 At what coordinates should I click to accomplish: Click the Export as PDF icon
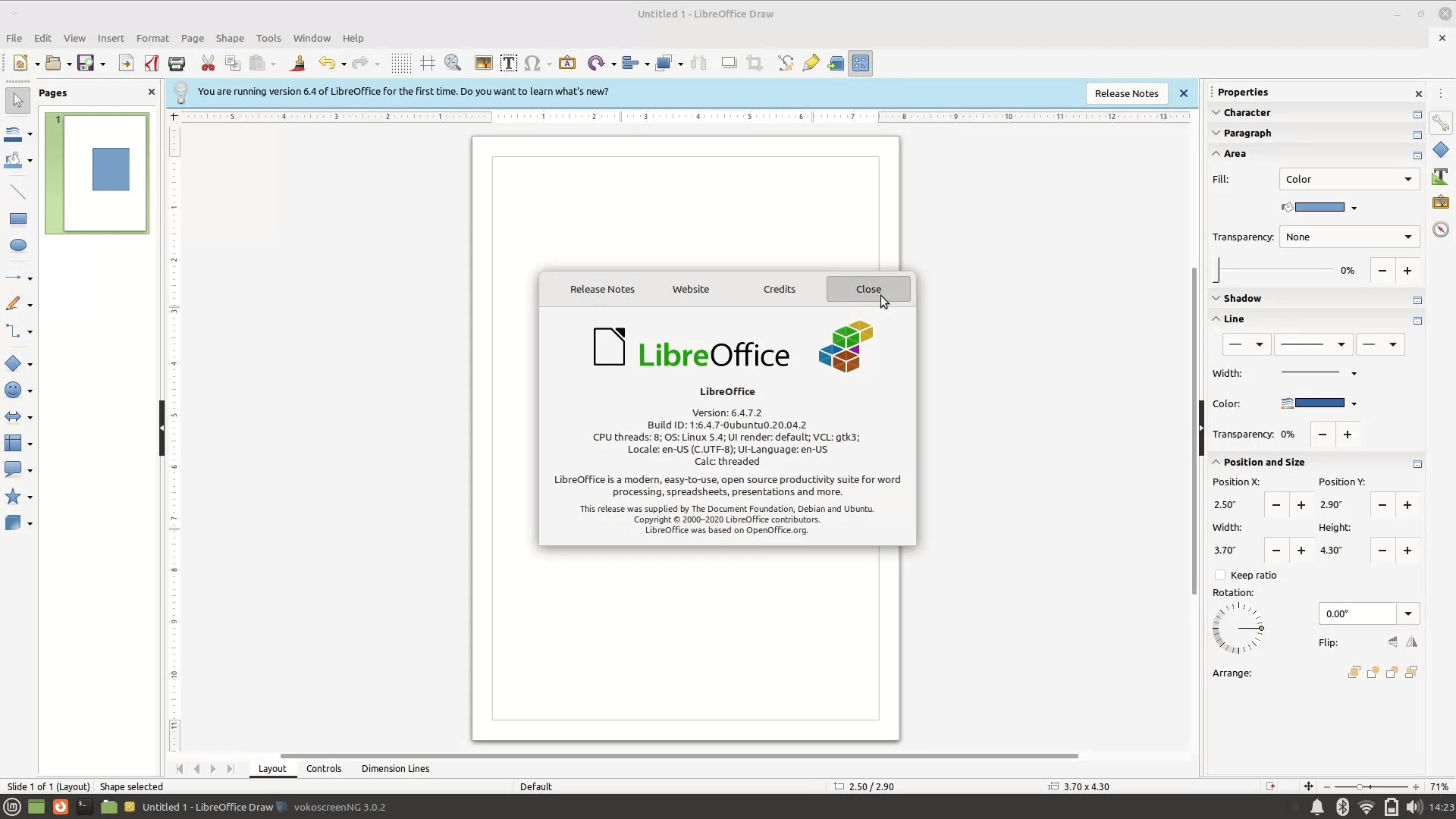152,64
